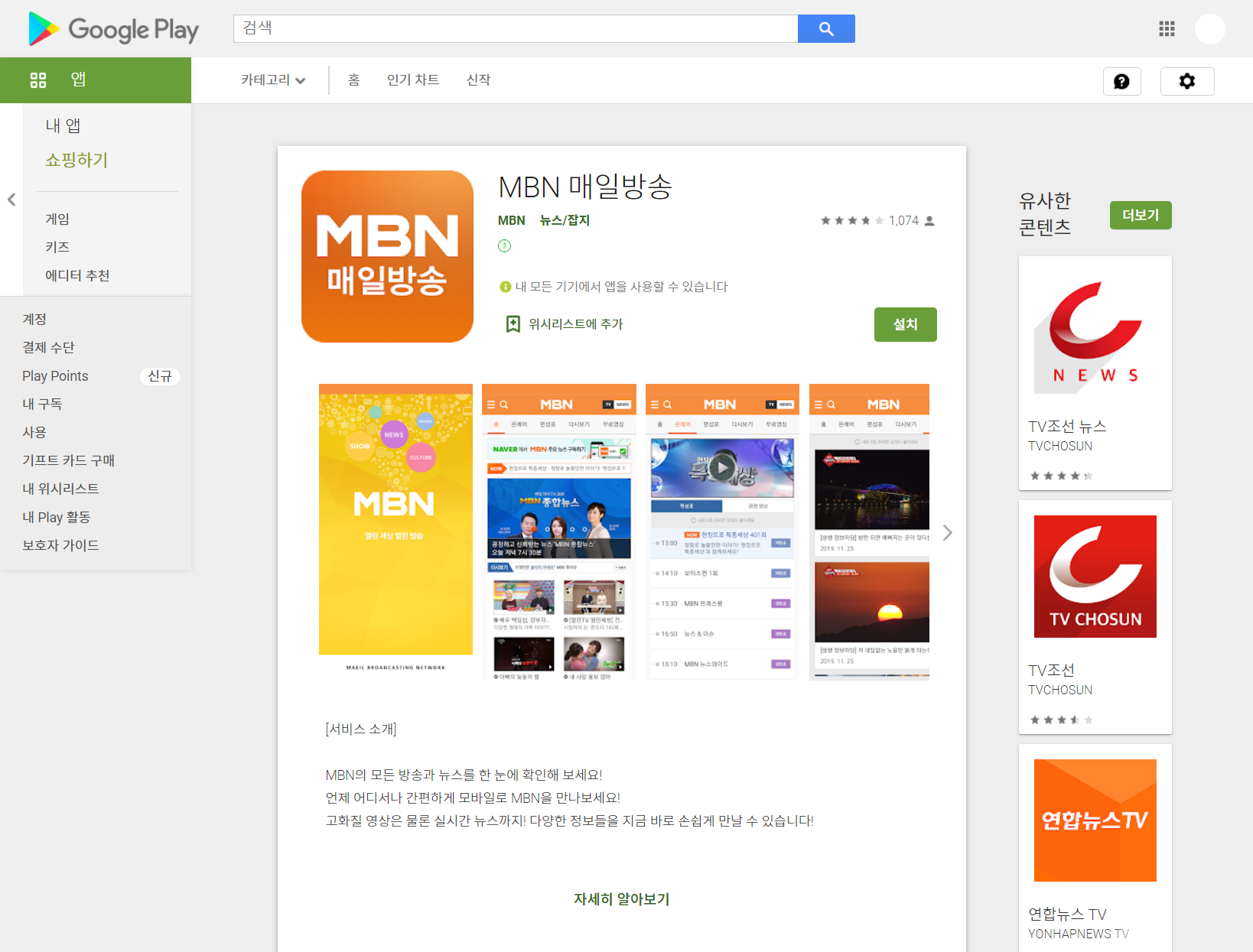
Task: Show next screenshots with right arrow
Action: point(948,533)
